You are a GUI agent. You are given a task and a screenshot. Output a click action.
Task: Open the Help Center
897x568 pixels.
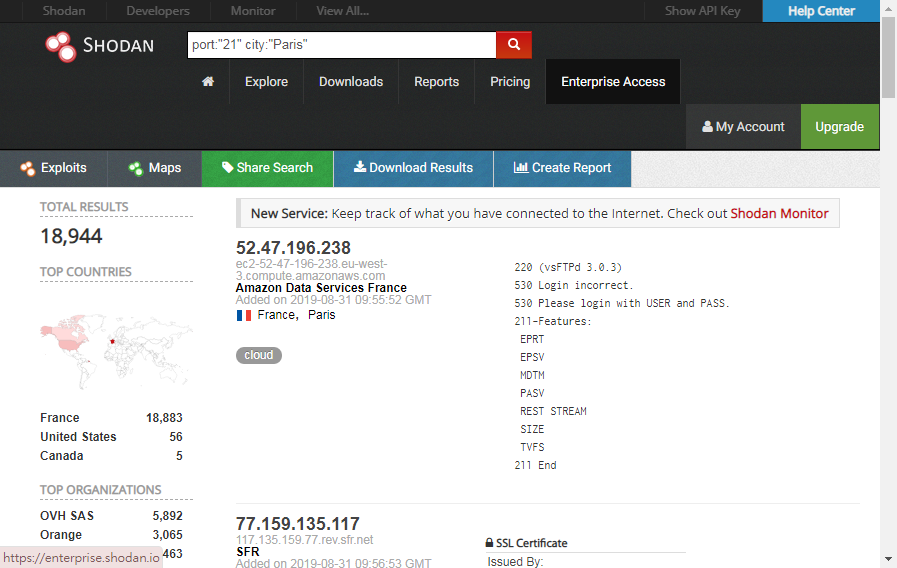pyautogui.click(x=821, y=11)
